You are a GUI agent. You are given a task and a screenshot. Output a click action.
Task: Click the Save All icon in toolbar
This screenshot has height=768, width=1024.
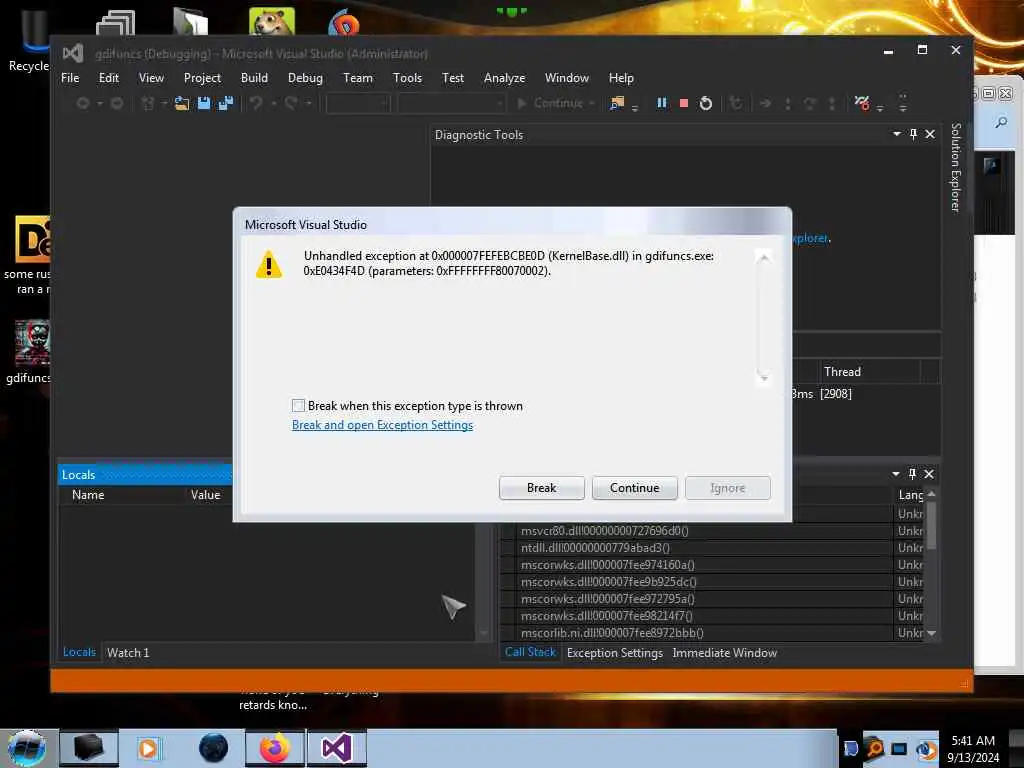coord(226,103)
